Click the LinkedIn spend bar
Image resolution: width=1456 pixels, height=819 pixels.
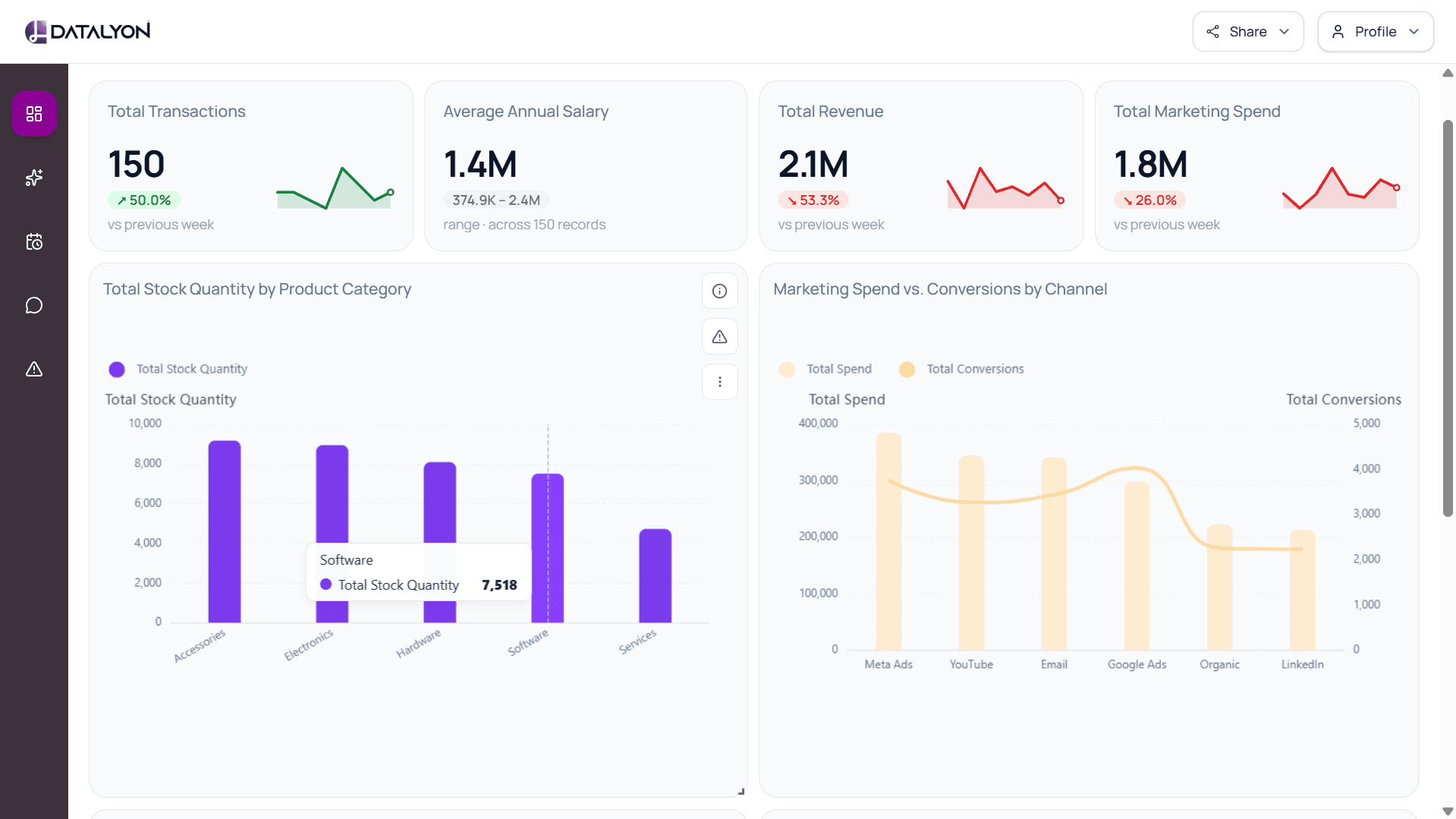pos(1303,590)
